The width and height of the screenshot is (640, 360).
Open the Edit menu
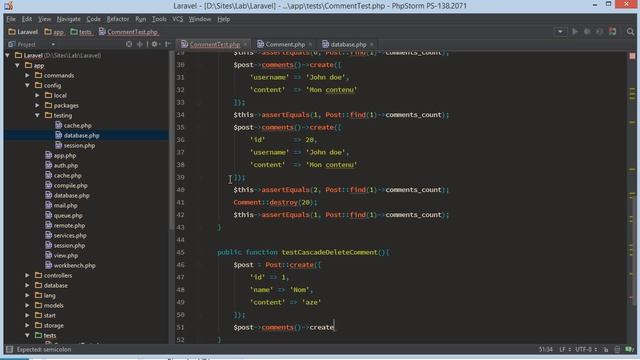[27, 19]
